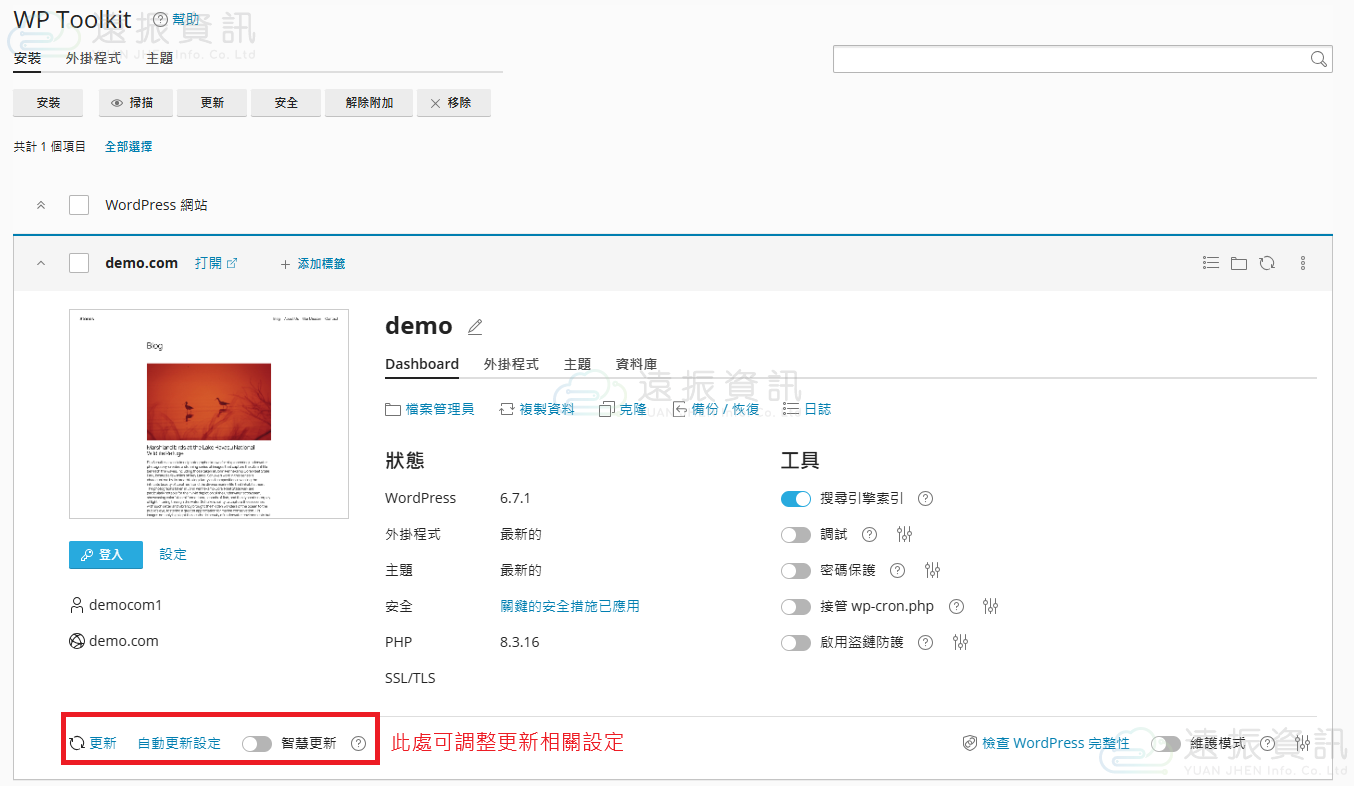The image size is (1354, 786).
Task: Switch to the 外掛程式 tab under demo
Action: pyautogui.click(x=511, y=364)
